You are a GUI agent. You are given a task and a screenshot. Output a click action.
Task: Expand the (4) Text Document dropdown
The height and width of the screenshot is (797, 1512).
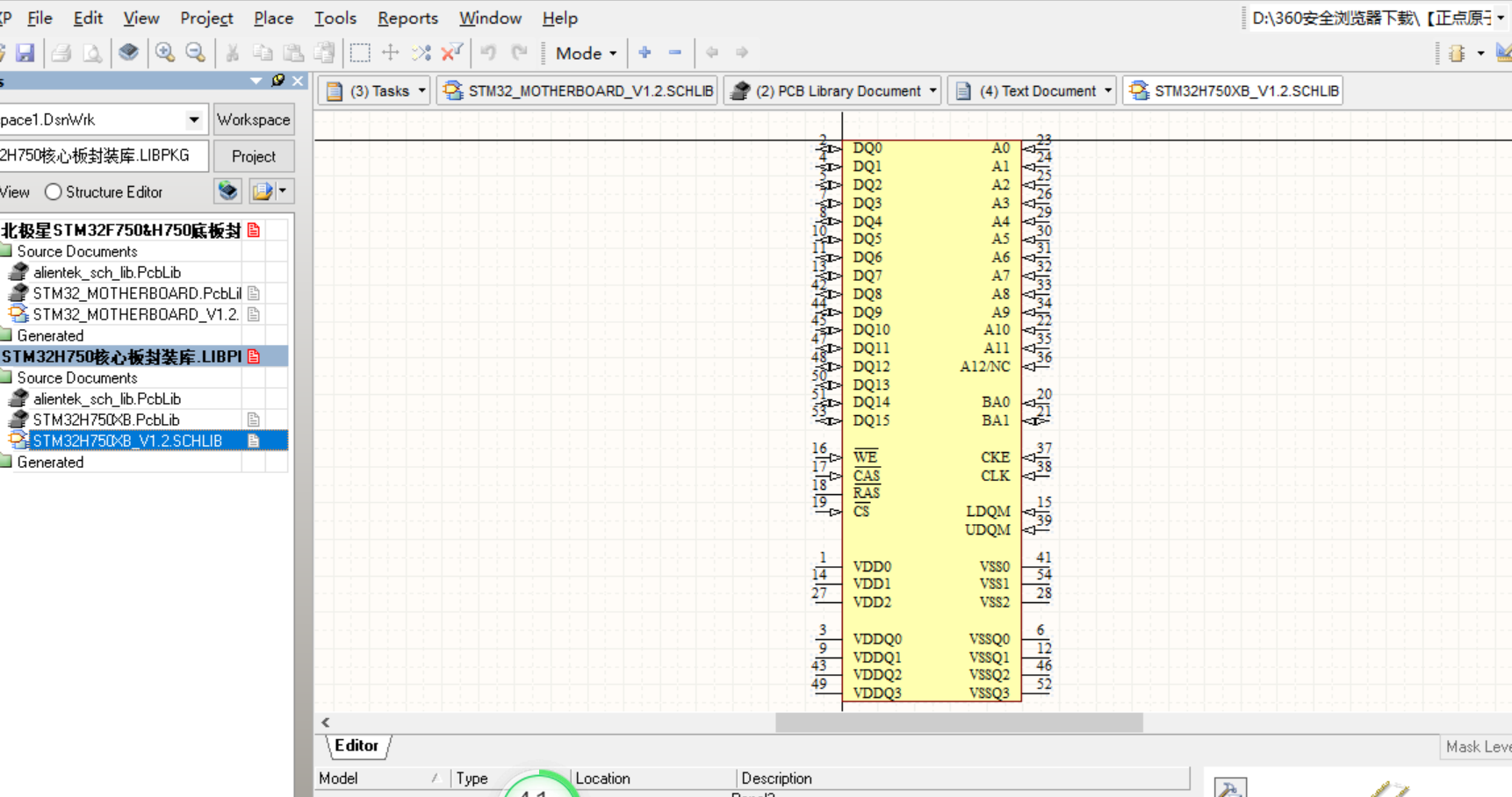(1107, 91)
